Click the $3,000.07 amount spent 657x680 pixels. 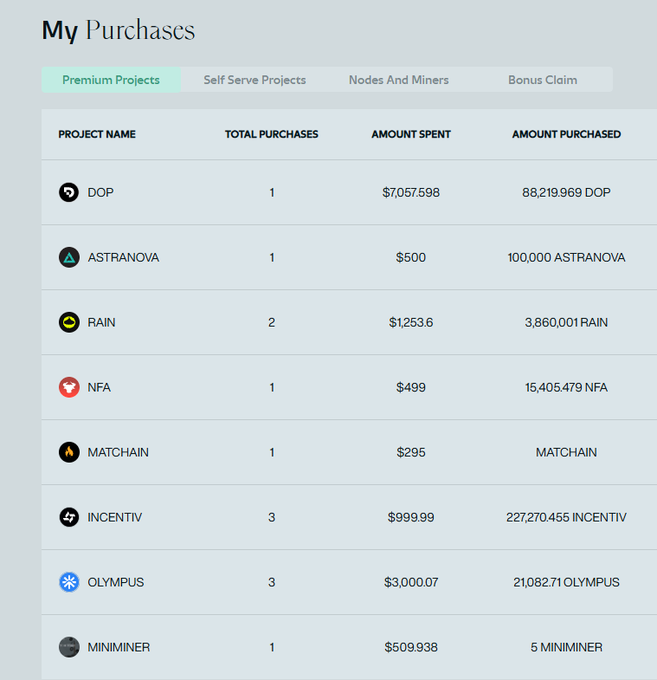(x=411, y=582)
